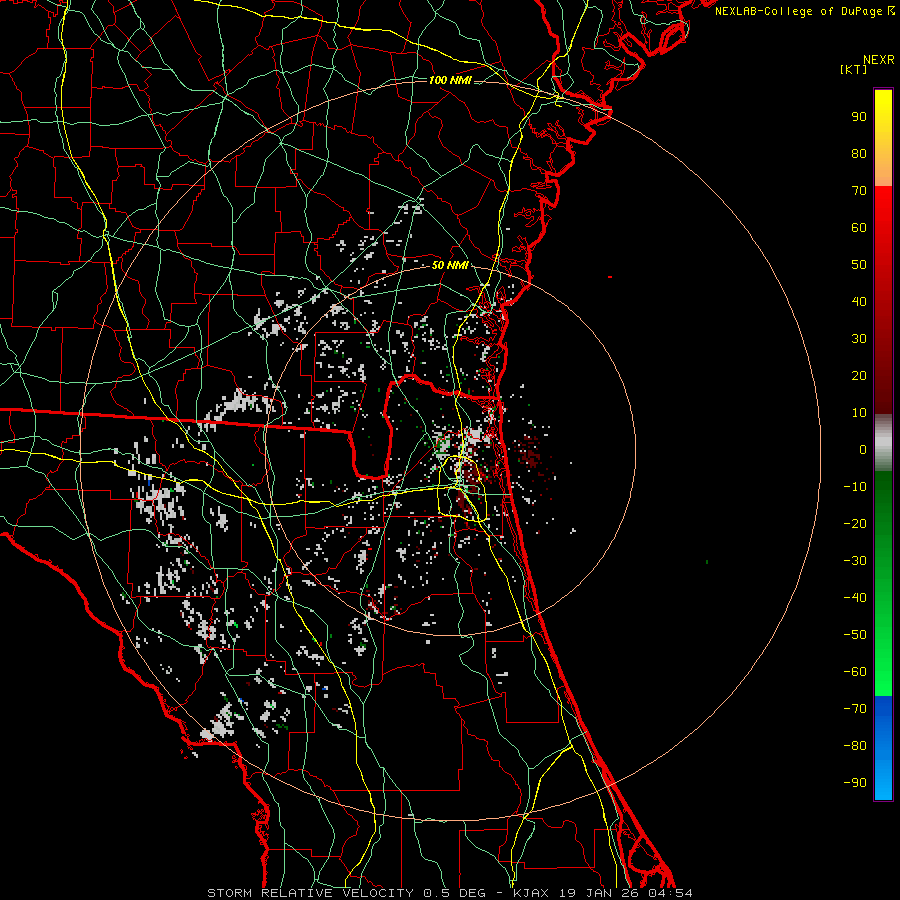Click the -50 value on the velocity scale
This screenshot has width=900, height=900.
[x=855, y=635]
